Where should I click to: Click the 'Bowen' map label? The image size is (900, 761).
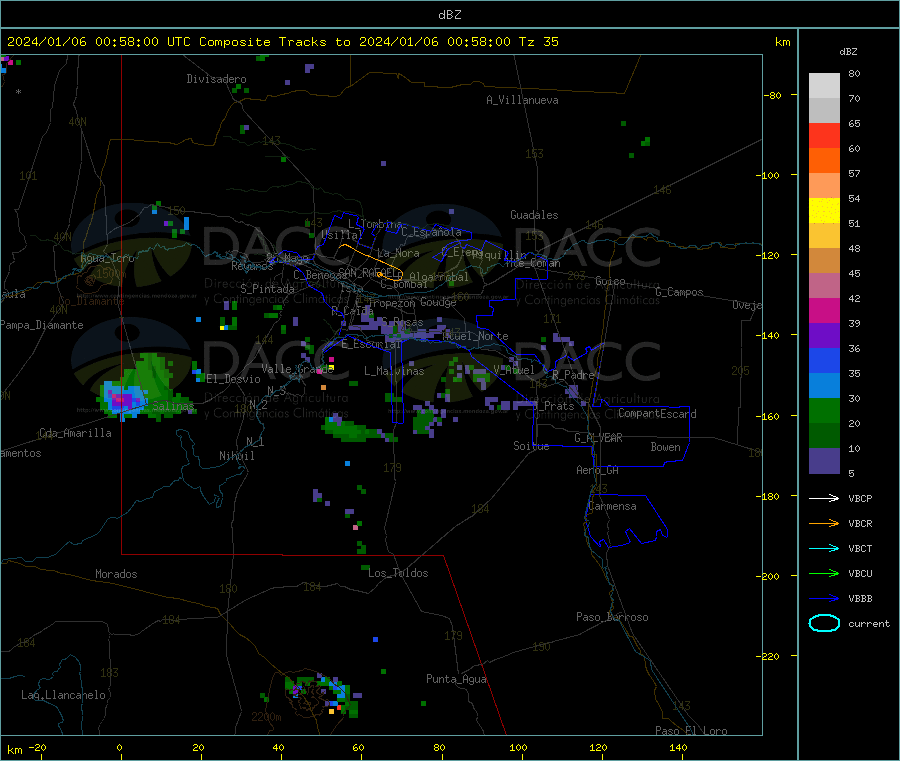665,447
